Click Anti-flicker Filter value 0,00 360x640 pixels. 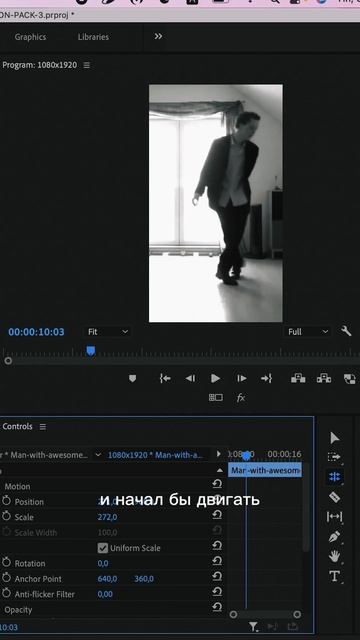coord(105,594)
